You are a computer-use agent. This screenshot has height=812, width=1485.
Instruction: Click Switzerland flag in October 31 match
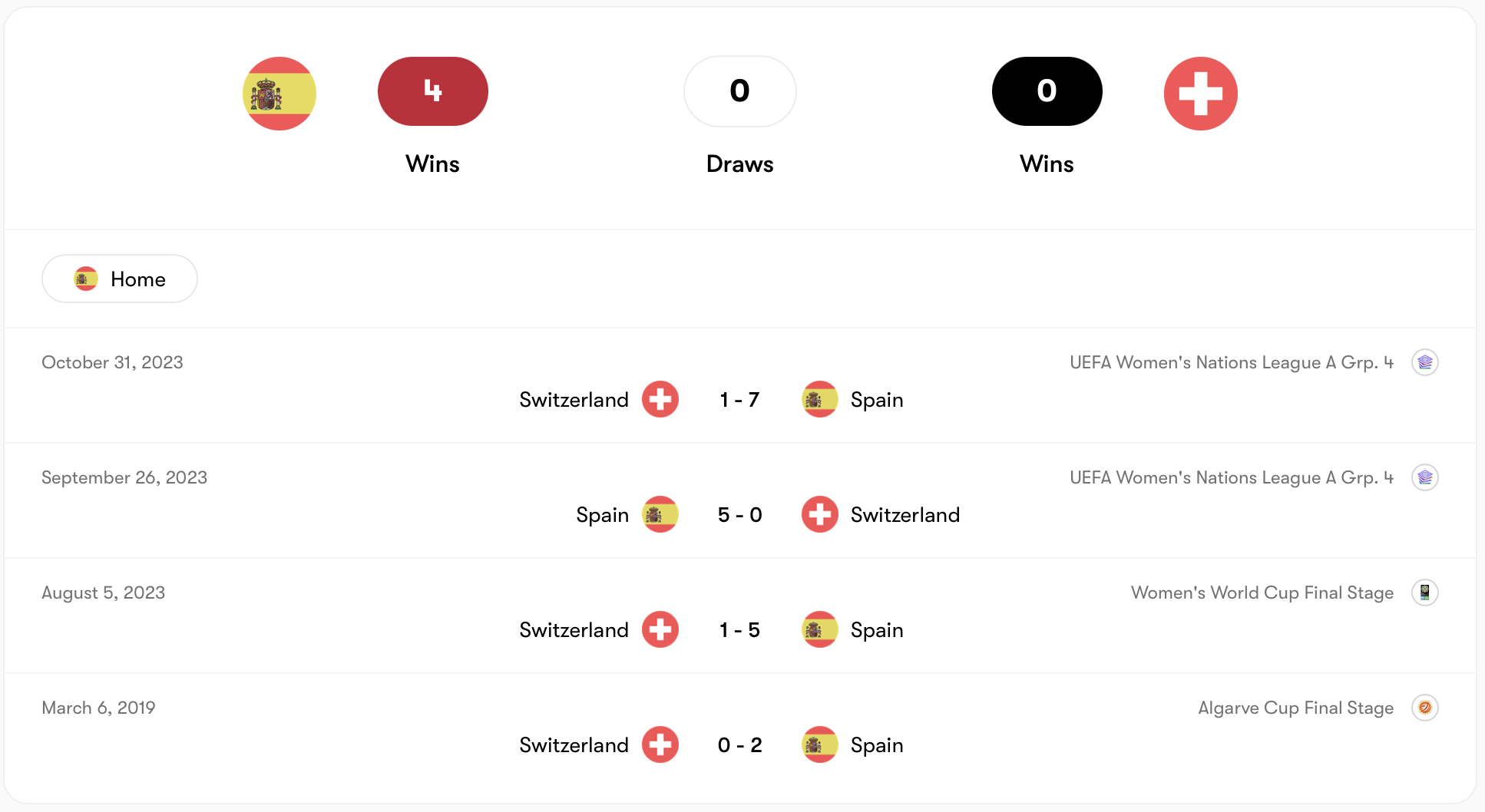(x=660, y=399)
